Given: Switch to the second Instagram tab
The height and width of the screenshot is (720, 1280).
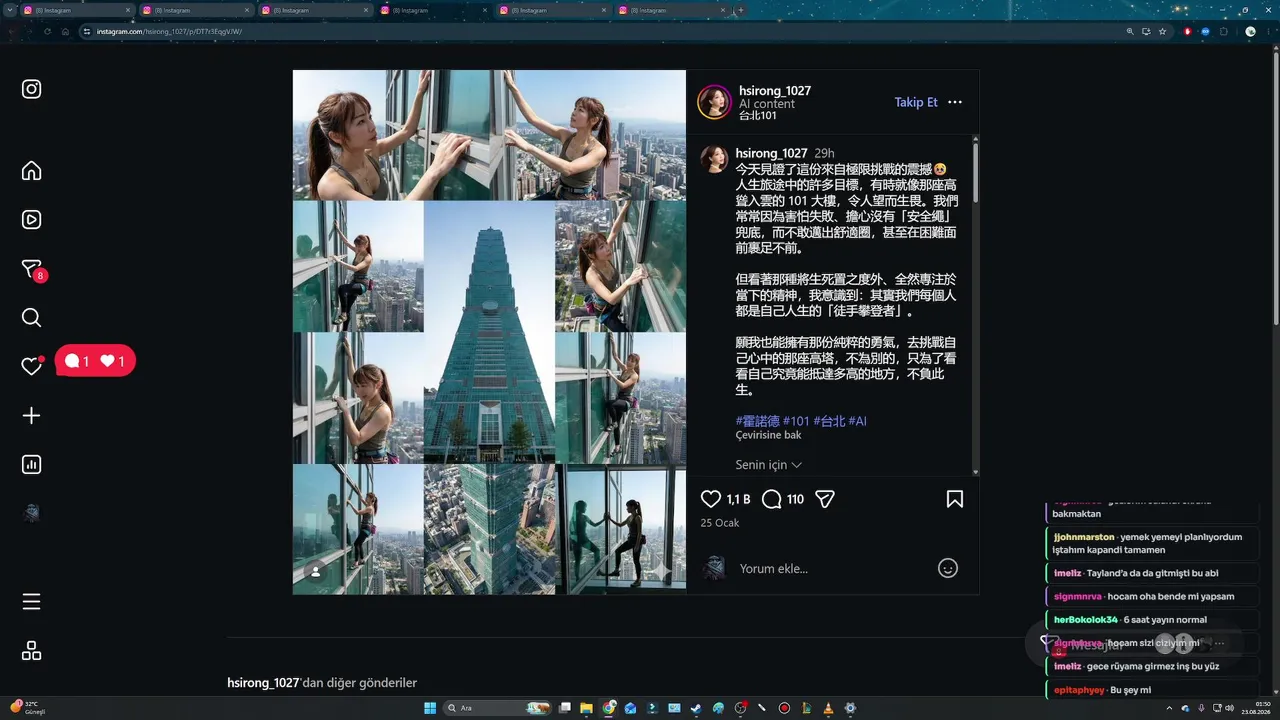Looking at the screenshot, I should pyautogui.click(x=195, y=10).
